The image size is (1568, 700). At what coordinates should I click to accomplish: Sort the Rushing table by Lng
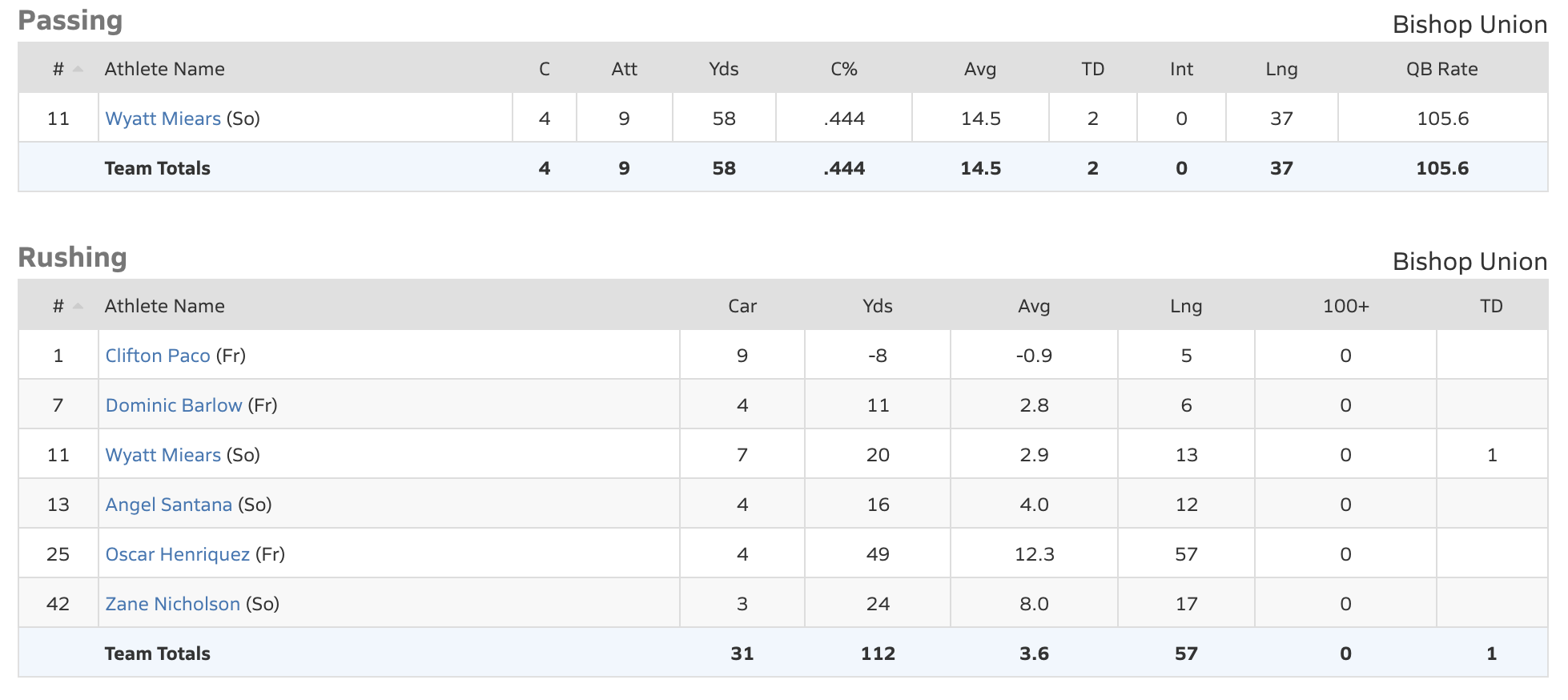coord(1185,305)
